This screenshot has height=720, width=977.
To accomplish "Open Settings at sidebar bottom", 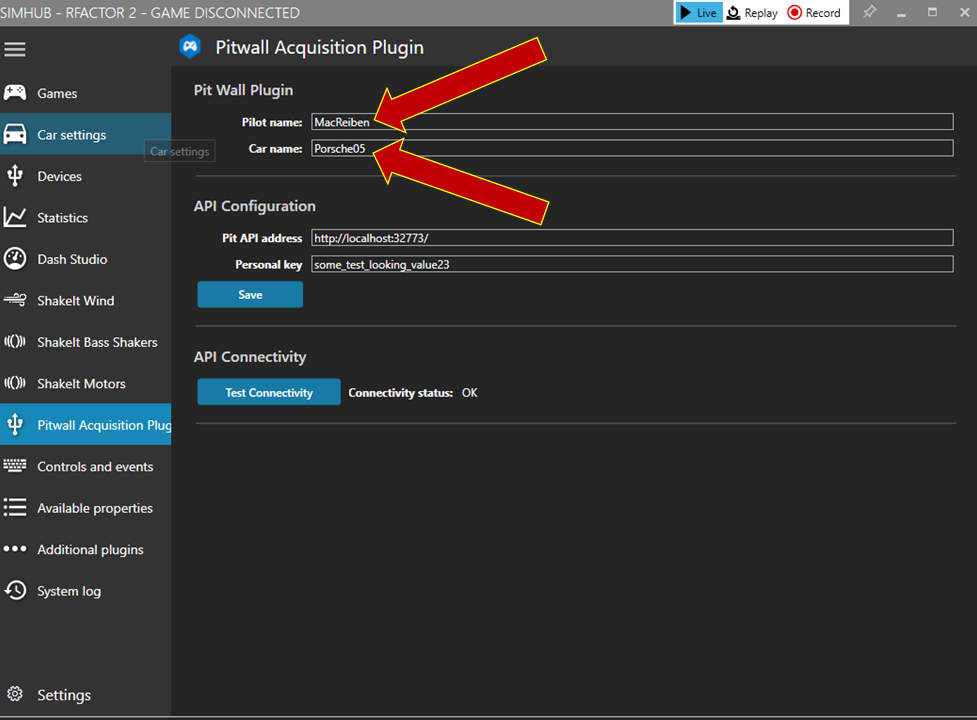I will coord(85,694).
